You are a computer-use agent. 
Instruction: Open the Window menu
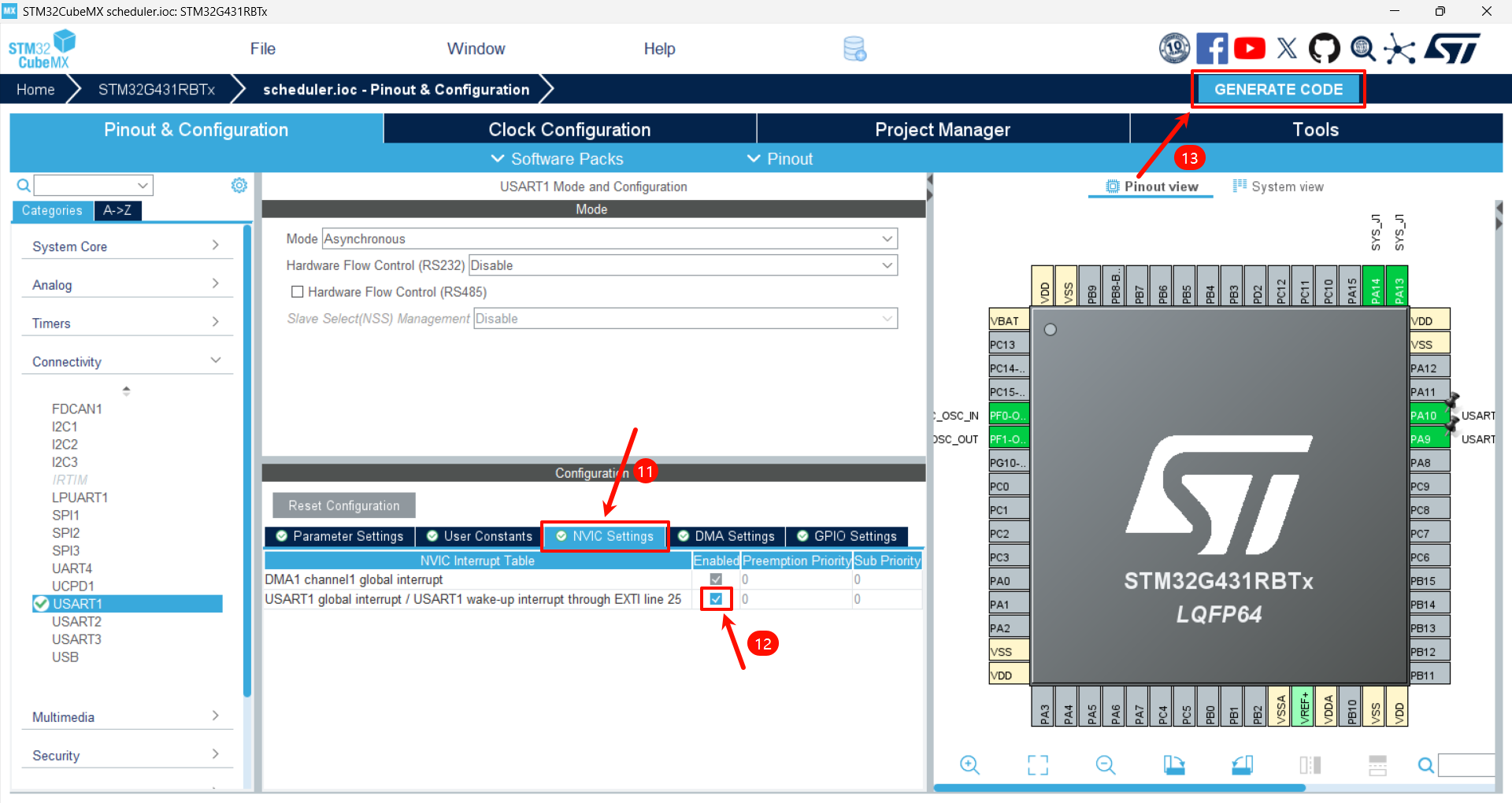coord(476,49)
